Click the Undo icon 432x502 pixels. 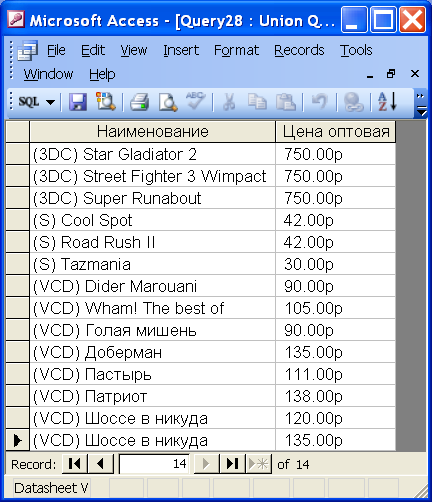coord(319,102)
